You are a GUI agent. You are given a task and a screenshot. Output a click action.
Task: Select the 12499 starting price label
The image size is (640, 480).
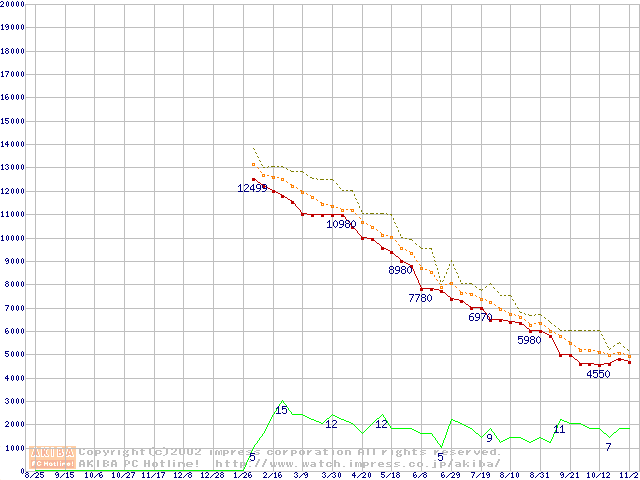coord(252,188)
